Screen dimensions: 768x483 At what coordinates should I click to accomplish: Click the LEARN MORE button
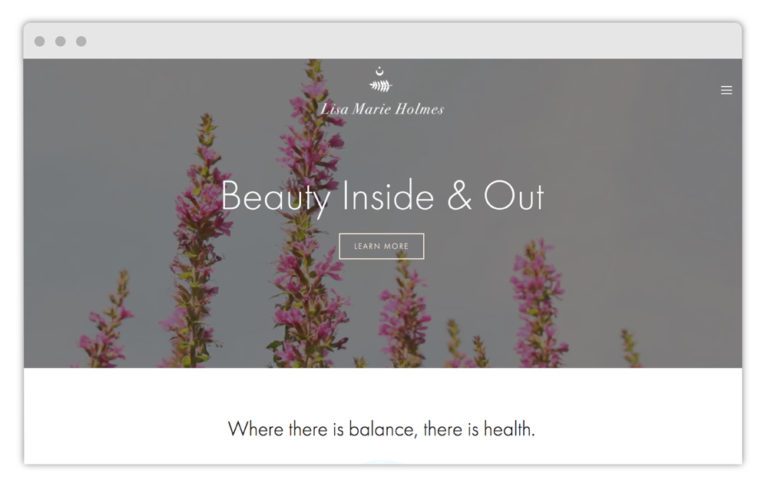(x=382, y=246)
